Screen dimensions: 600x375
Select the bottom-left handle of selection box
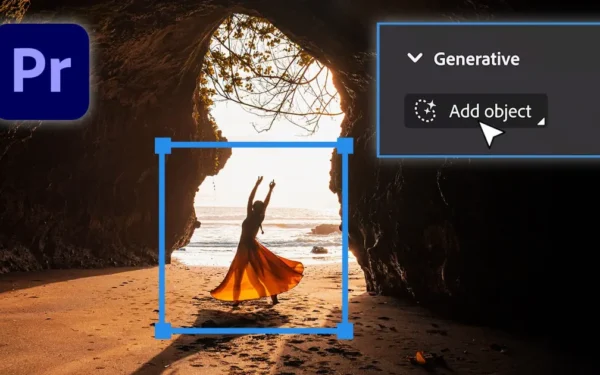[x=163, y=331]
